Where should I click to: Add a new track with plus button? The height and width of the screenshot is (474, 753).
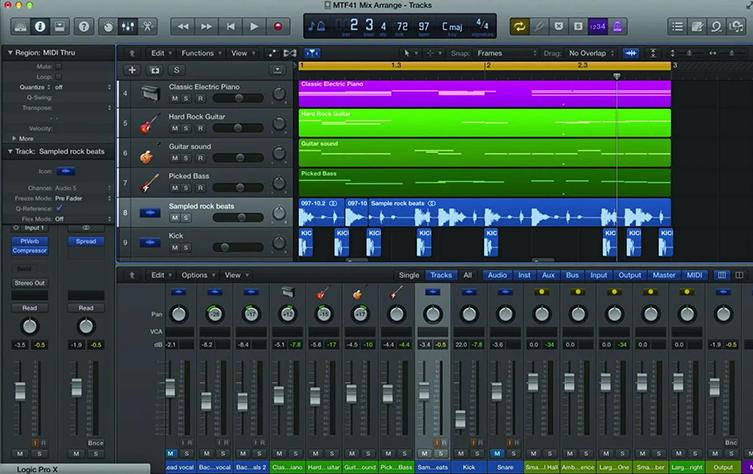coord(132,70)
